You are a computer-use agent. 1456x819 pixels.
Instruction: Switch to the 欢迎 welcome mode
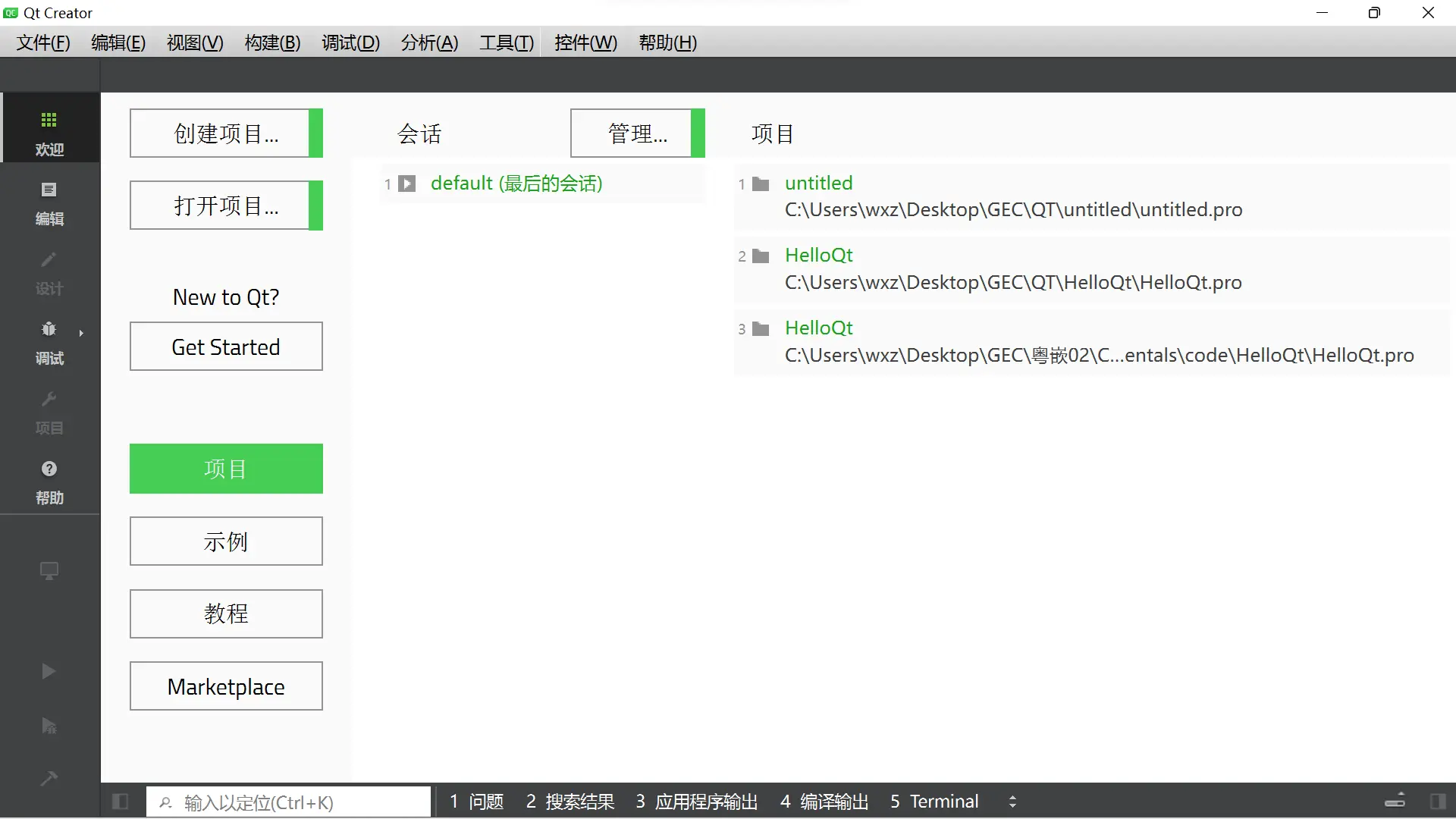coord(49,129)
